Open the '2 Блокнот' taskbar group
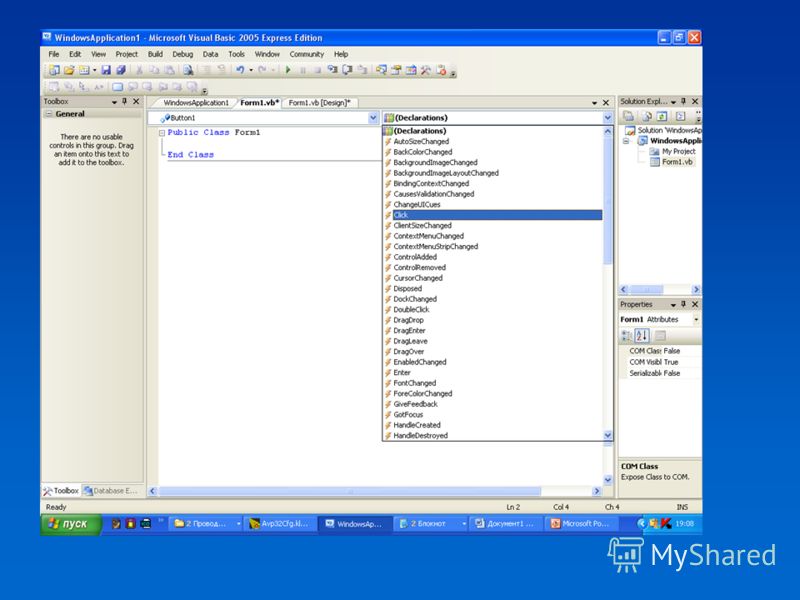The image size is (800, 600). click(x=431, y=523)
